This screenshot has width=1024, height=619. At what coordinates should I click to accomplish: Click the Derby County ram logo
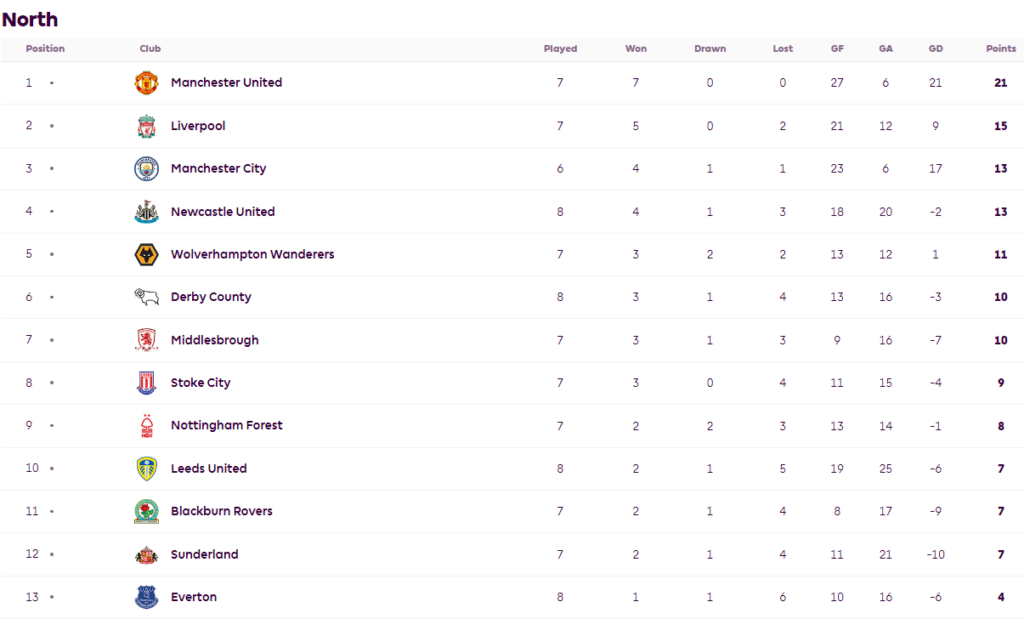point(146,297)
